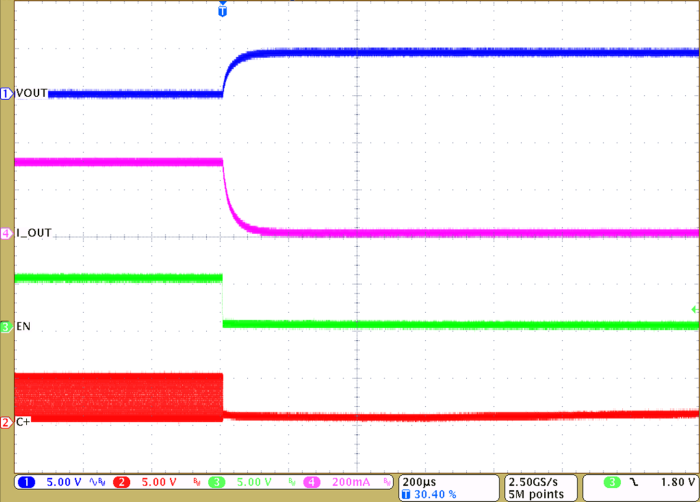700x502 pixels.
Task: Select the channel 2 badge in bottom readout
Action: [122, 482]
